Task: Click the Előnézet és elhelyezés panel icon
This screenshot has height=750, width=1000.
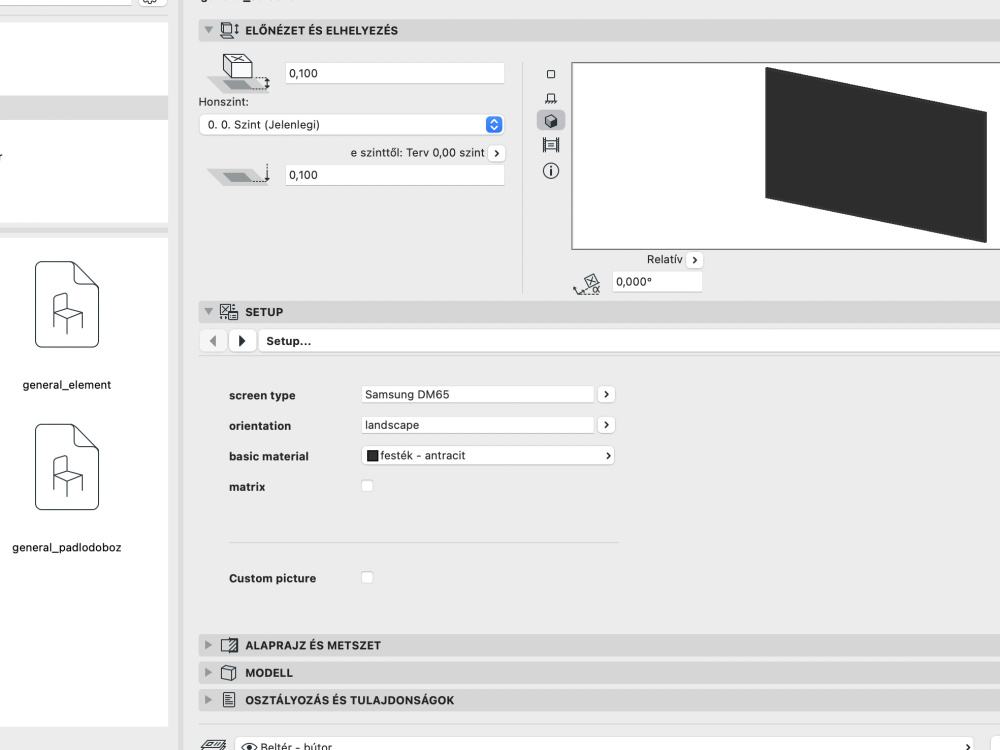Action: coord(230,30)
